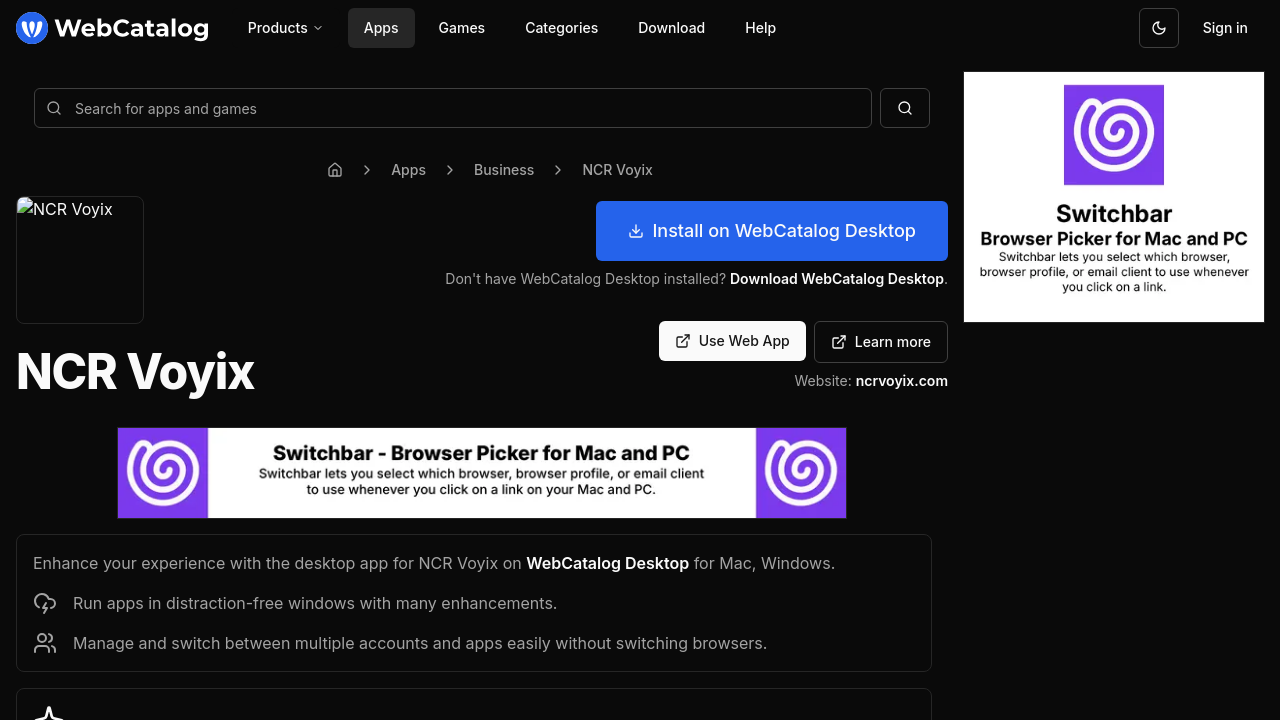Open the Business breadcrumb link

tap(504, 170)
